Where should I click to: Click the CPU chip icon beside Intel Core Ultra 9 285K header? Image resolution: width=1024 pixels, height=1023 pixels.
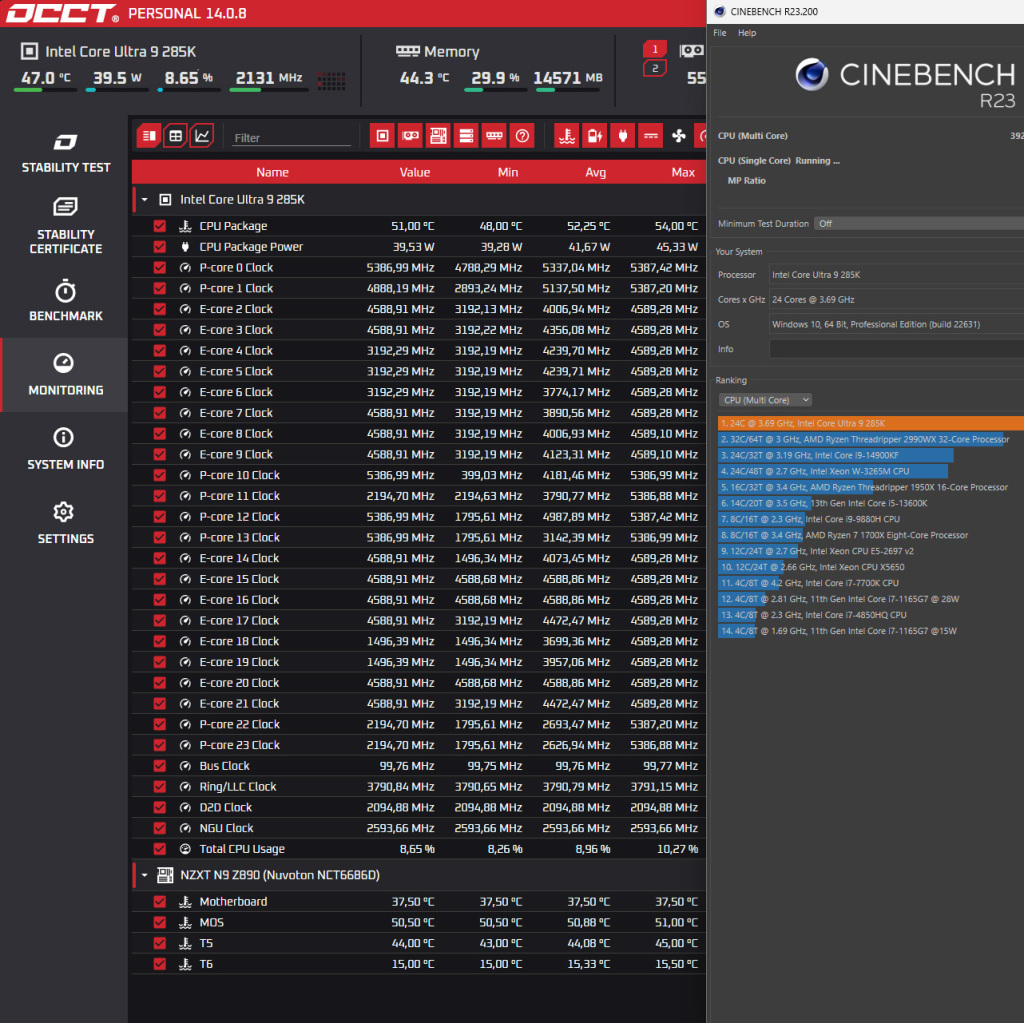[29, 51]
